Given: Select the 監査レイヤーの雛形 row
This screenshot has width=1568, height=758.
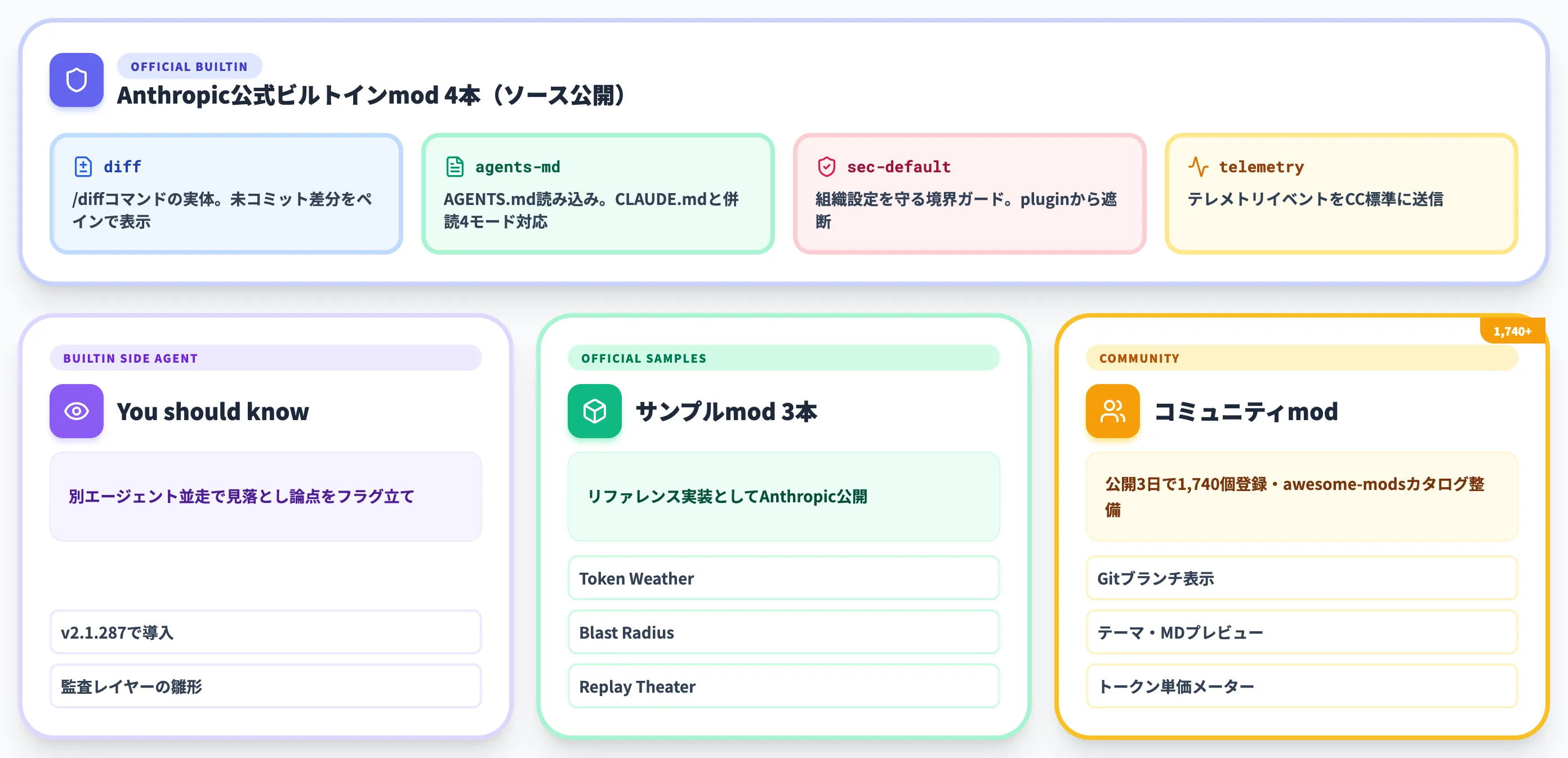Looking at the screenshot, I should (265, 686).
